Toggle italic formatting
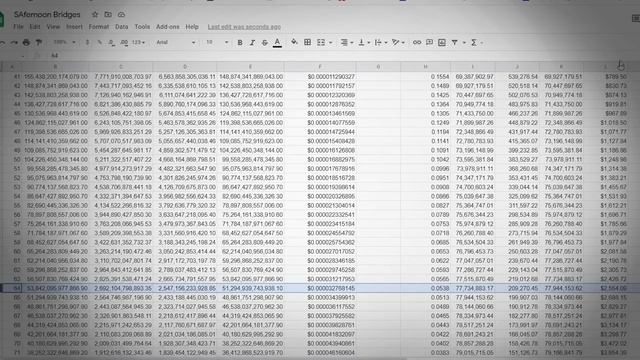Screen dimensions: 640x360 pyautogui.click(x=252, y=42)
